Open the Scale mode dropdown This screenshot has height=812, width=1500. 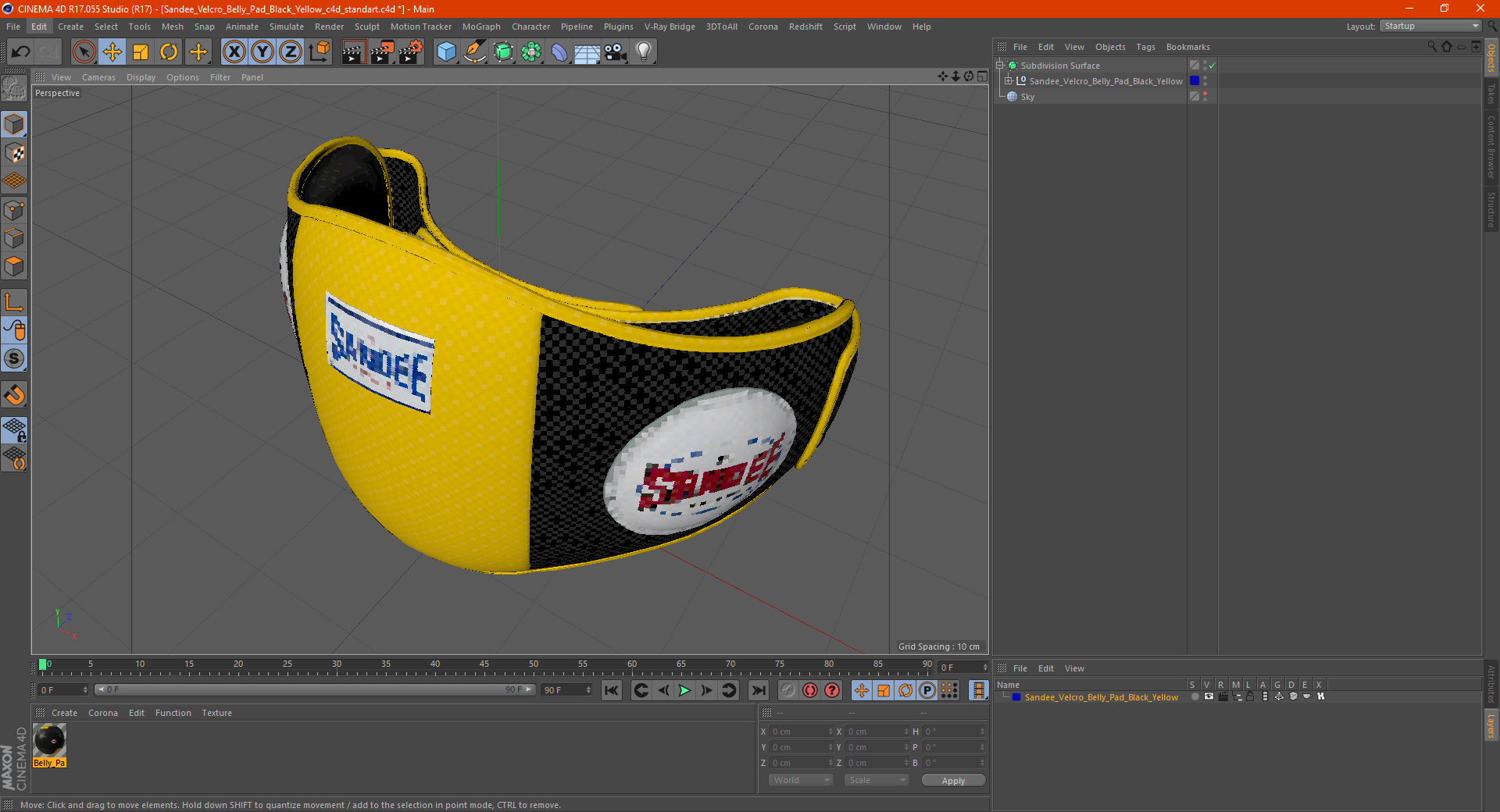coord(876,780)
